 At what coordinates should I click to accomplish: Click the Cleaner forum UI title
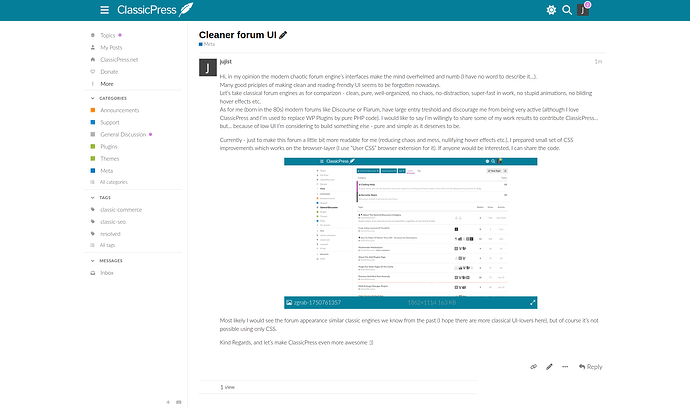coord(238,35)
